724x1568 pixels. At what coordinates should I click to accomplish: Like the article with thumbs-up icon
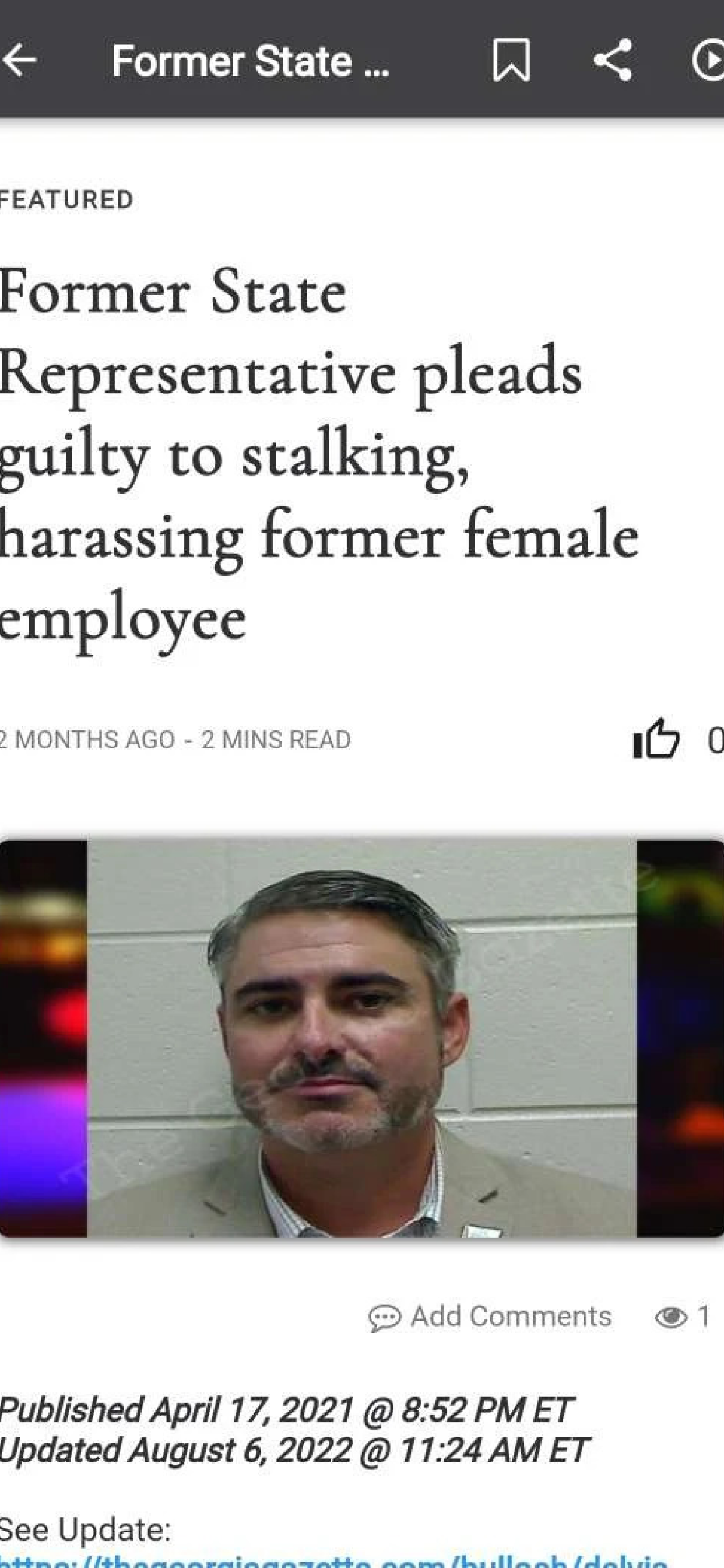point(656,739)
